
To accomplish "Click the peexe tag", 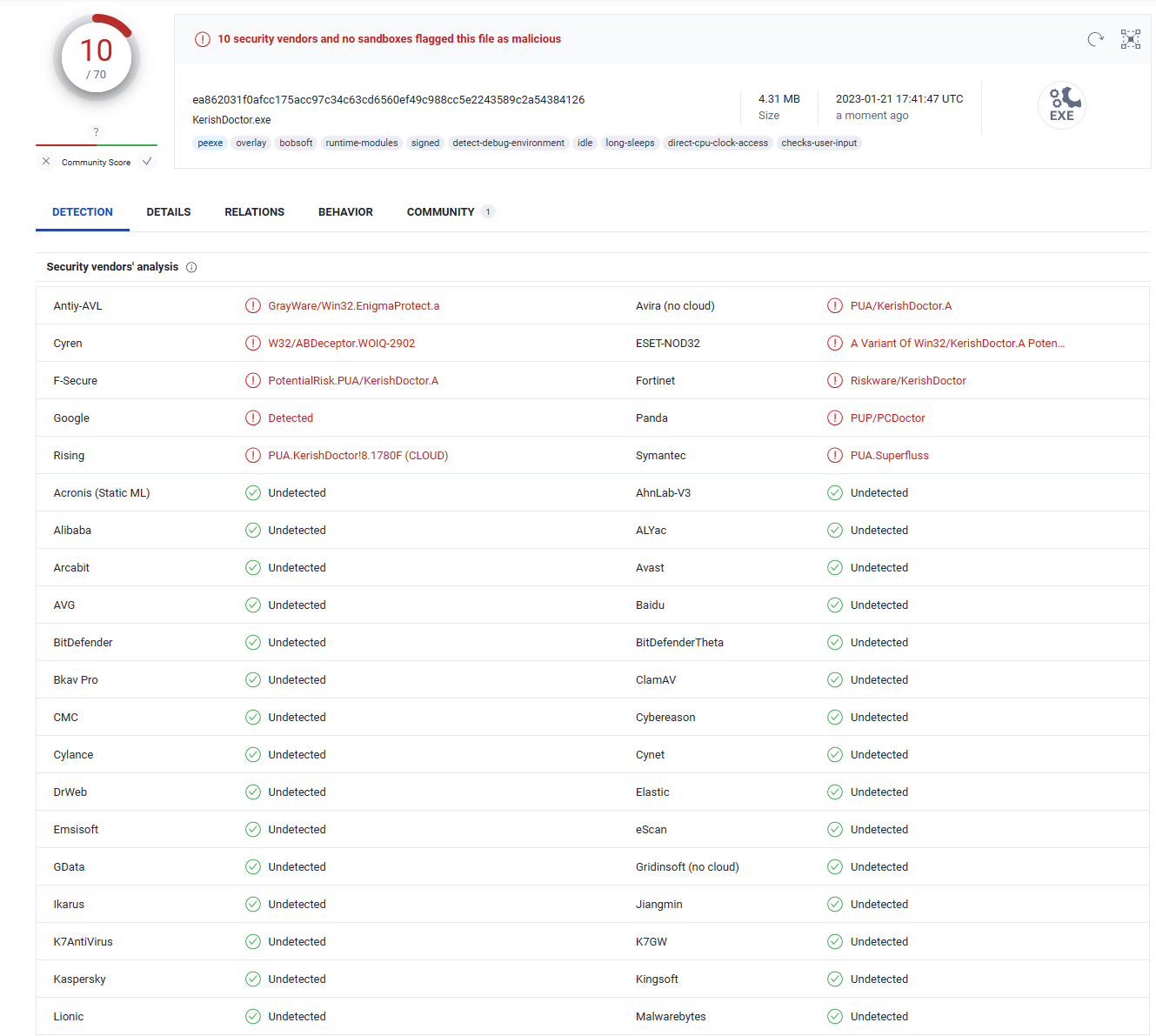I will 210,144.
